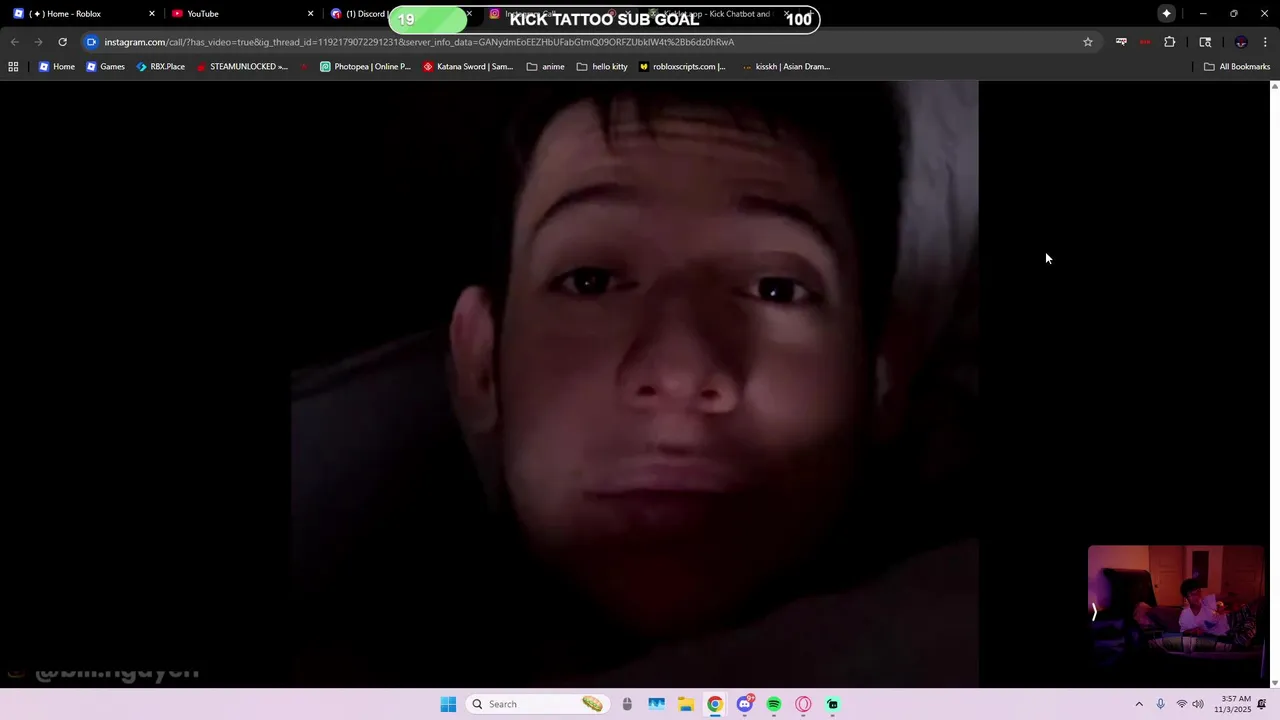Switch to the YouTube tab
Screen dimensions: 1280x720
coord(240,14)
